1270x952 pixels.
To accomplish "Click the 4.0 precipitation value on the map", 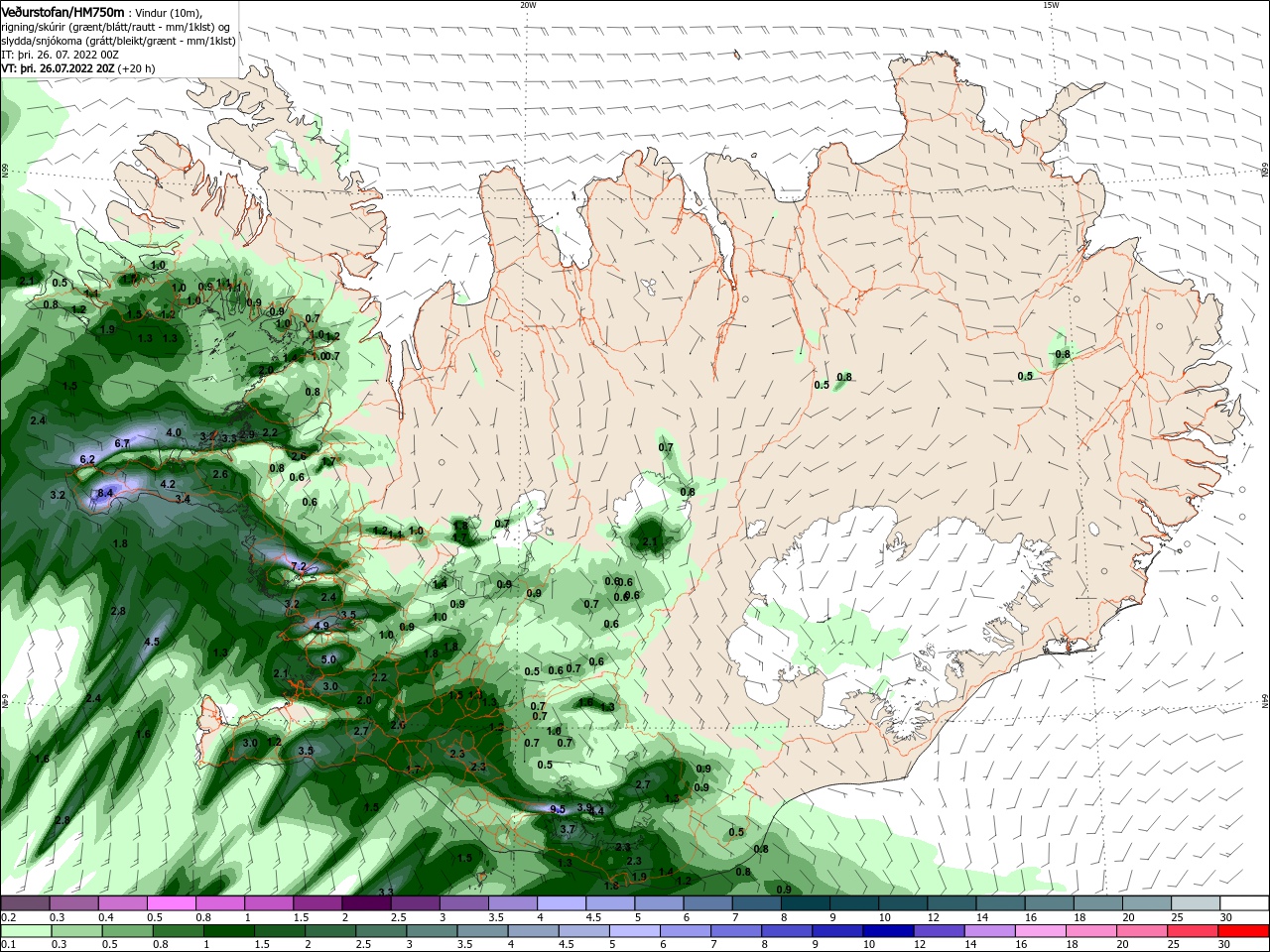I will 174,433.
